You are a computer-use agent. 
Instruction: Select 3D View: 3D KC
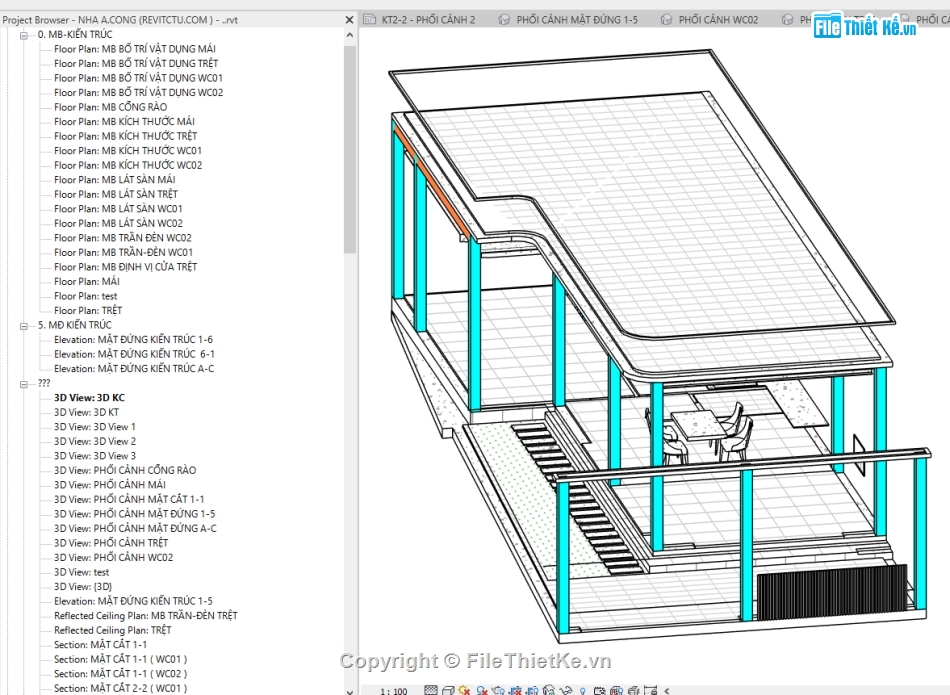89,397
